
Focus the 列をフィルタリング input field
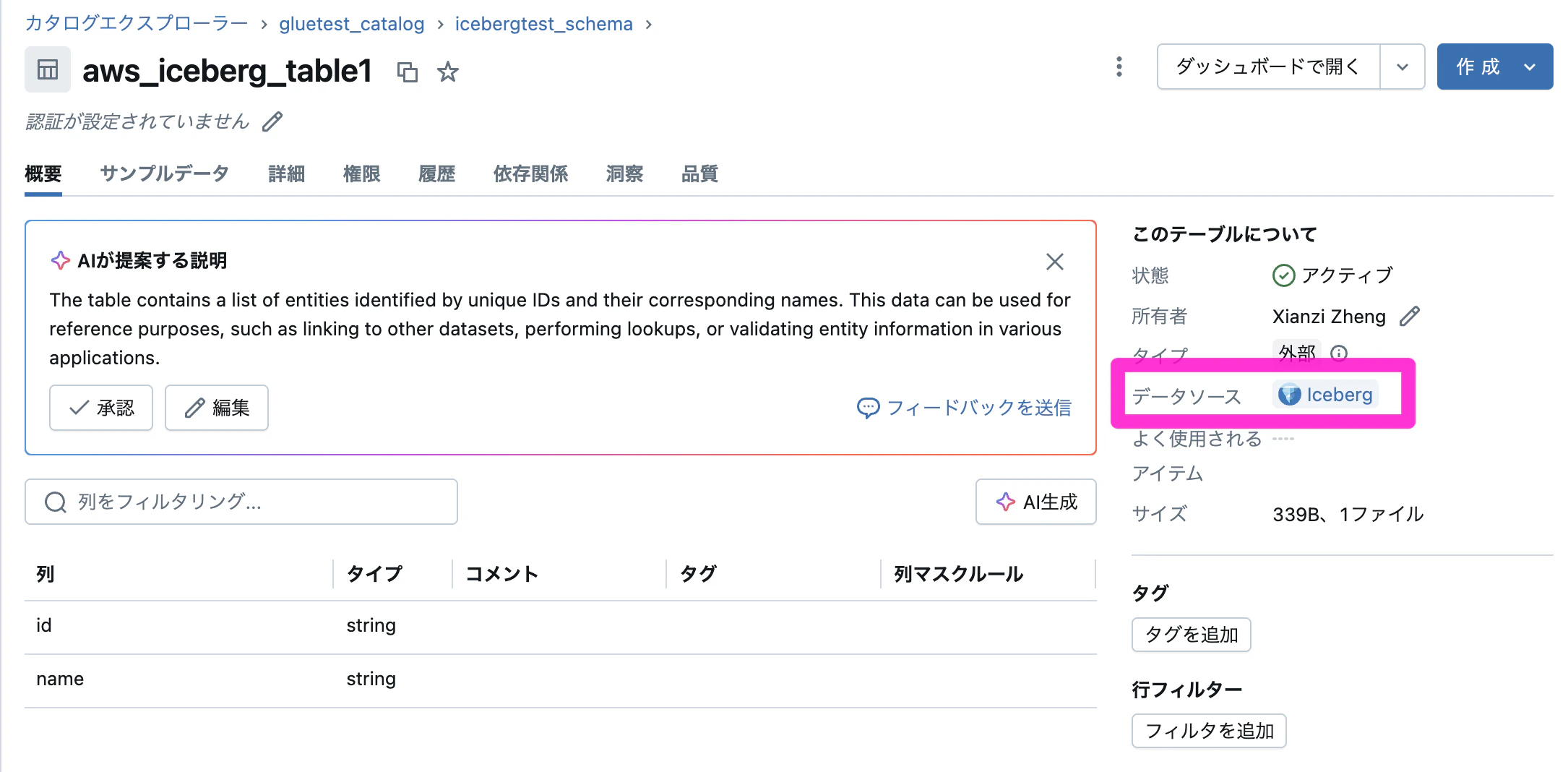pyautogui.click(x=241, y=502)
